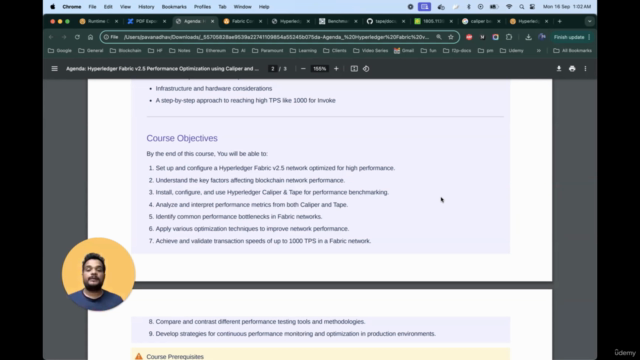Open the Ethereum bookmarks folder

click(211, 51)
